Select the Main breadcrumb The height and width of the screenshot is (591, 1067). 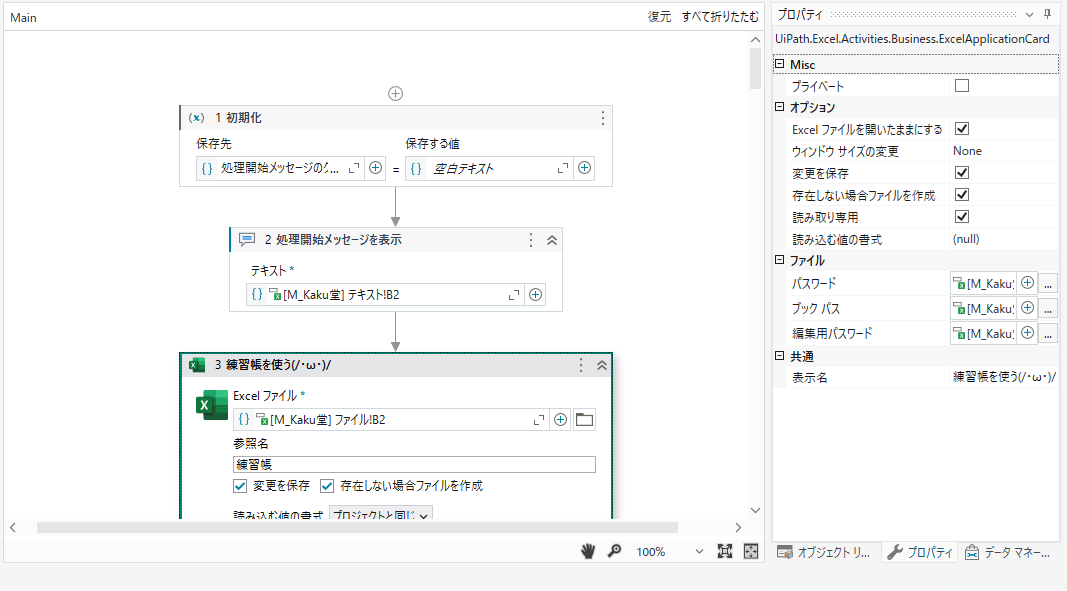point(23,18)
